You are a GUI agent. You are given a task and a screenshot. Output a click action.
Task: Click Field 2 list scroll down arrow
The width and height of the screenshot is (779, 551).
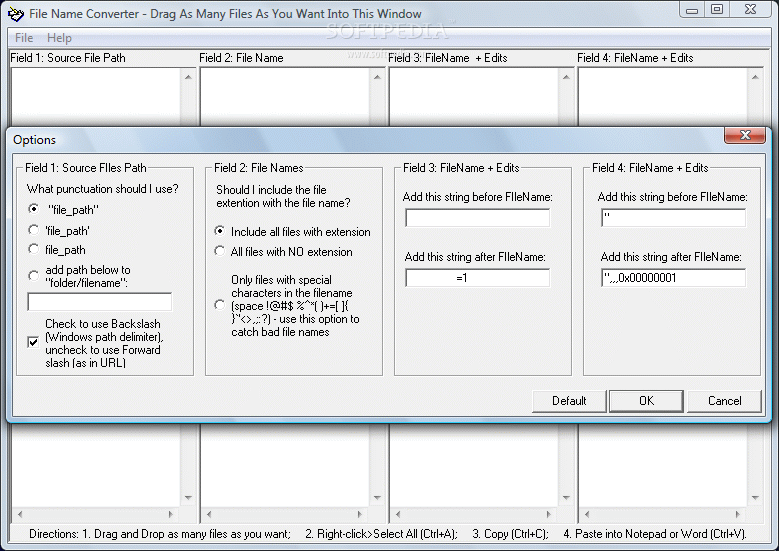tap(377, 497)
